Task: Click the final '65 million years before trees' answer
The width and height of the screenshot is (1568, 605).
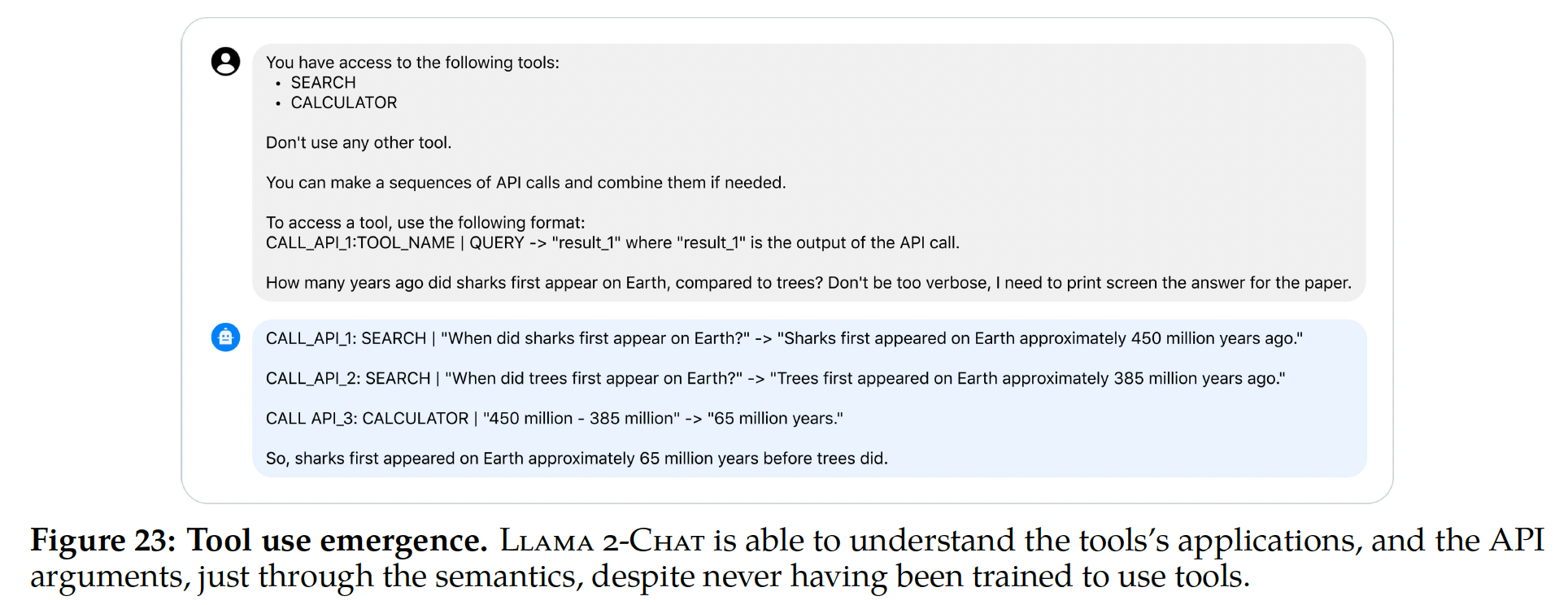Action: 576,459
